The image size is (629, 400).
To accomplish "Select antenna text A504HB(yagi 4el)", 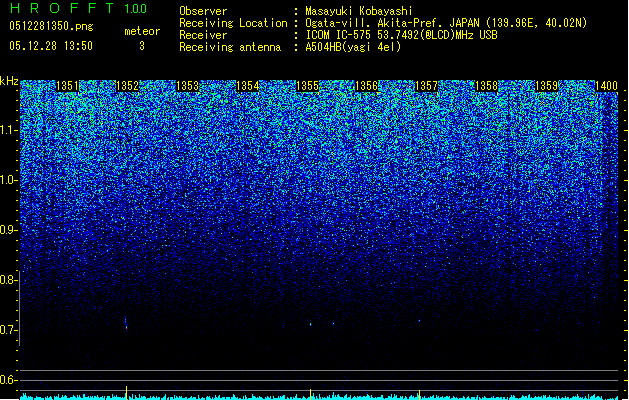I will pos(353,47).
